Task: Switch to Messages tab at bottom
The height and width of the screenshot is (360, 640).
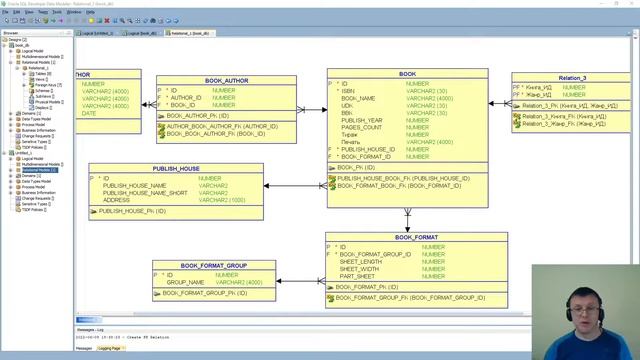Action: (84, 349)
